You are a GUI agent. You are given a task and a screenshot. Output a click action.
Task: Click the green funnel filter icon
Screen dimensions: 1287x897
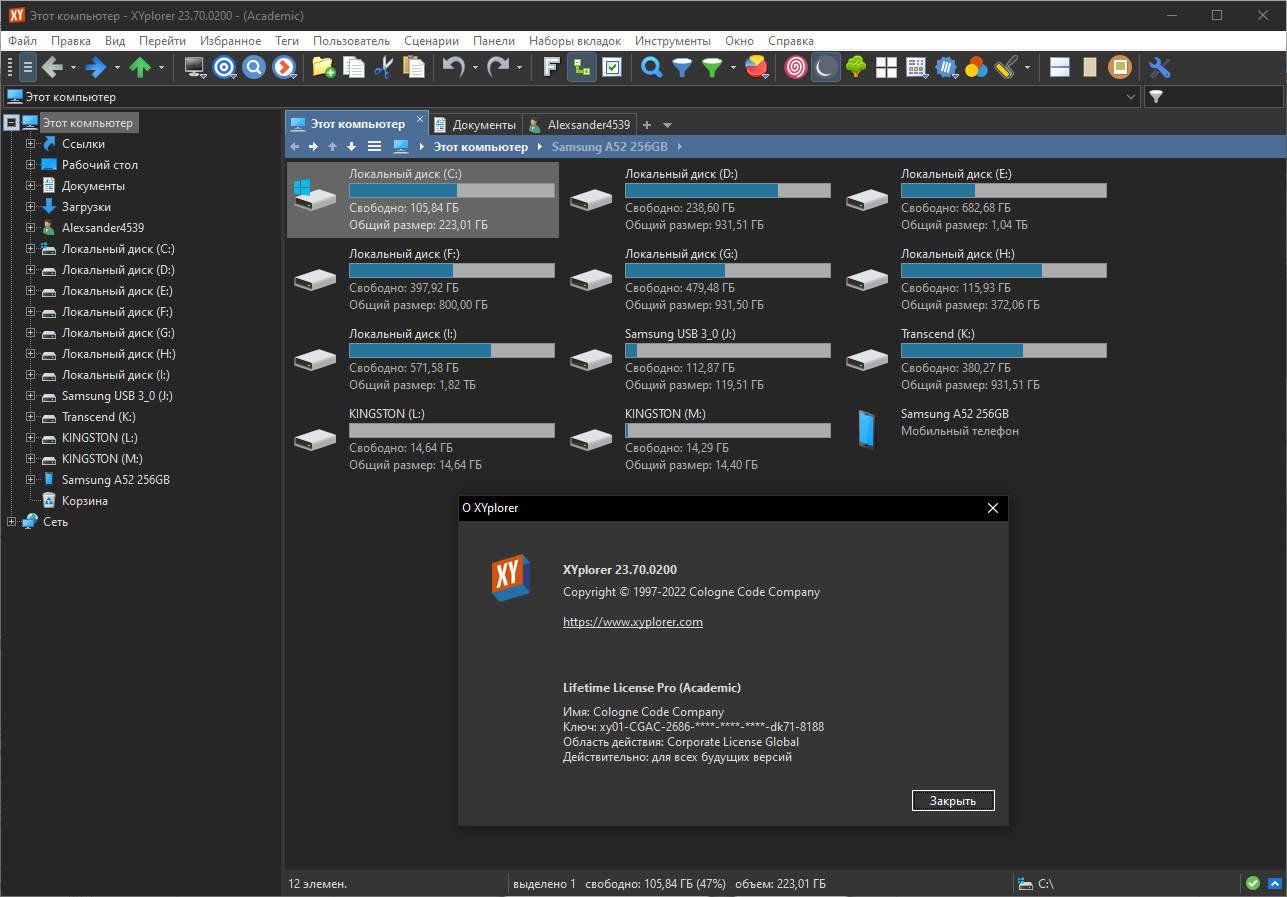[x=712, y=68]
